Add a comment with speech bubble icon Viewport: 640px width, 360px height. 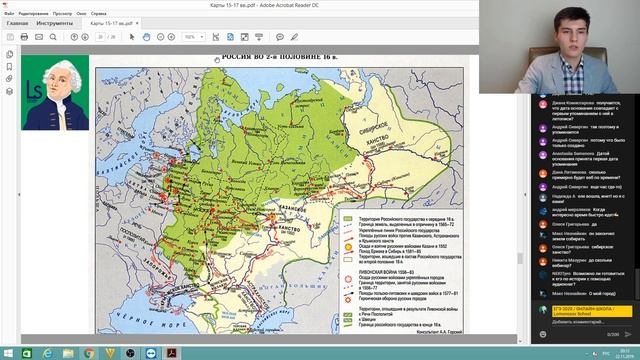point(280,37)
